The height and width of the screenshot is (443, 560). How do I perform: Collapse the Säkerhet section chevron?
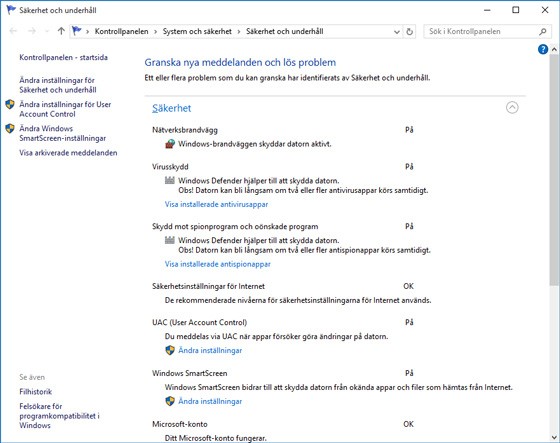[512, 108]
